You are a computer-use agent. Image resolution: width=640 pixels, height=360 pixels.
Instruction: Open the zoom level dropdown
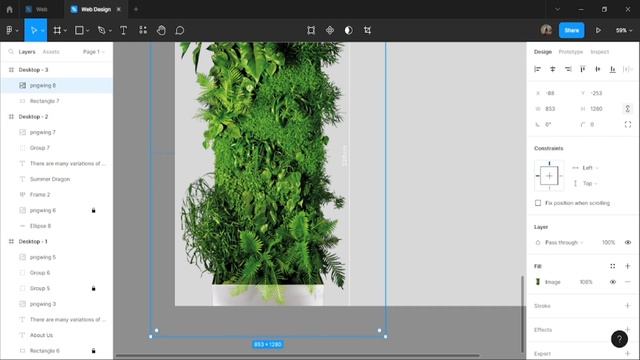(624, 30)
